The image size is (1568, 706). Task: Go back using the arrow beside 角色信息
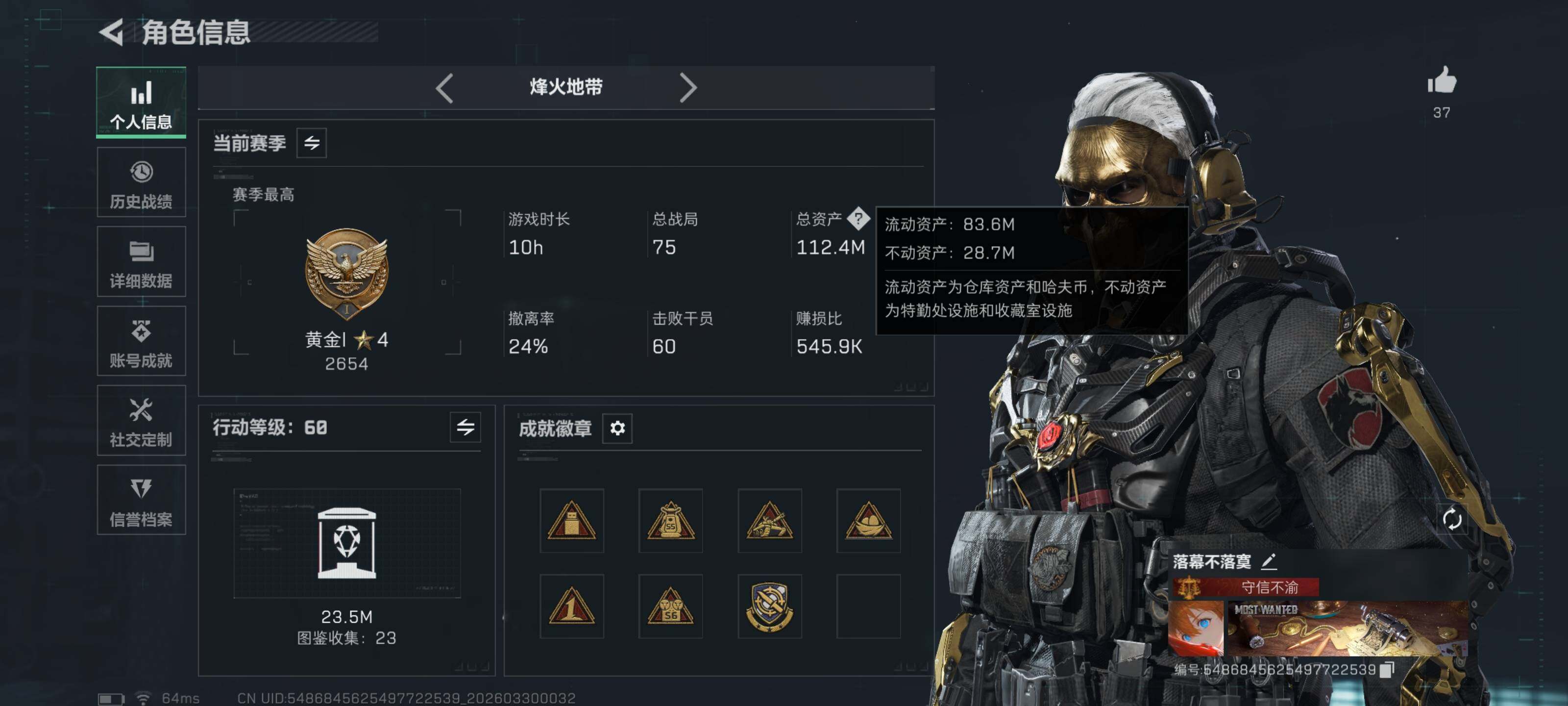111,32
